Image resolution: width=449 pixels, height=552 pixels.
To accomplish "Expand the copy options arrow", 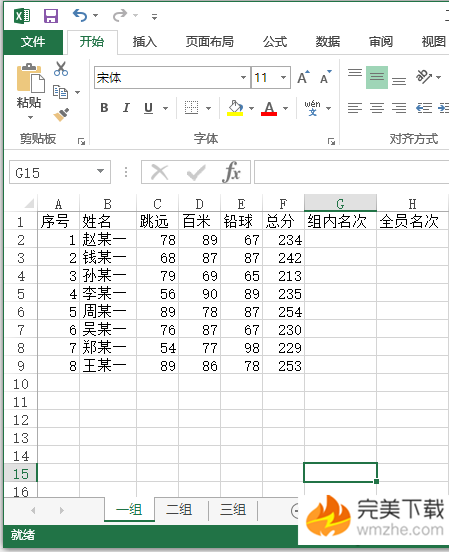I will click(x=77, y=92).
